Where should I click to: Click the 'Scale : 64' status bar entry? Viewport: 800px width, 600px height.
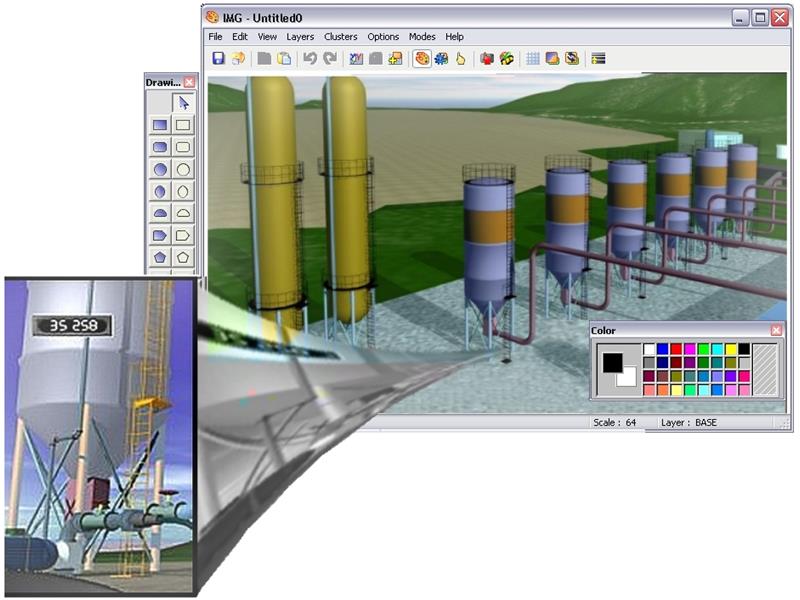(x=615, y=422)
